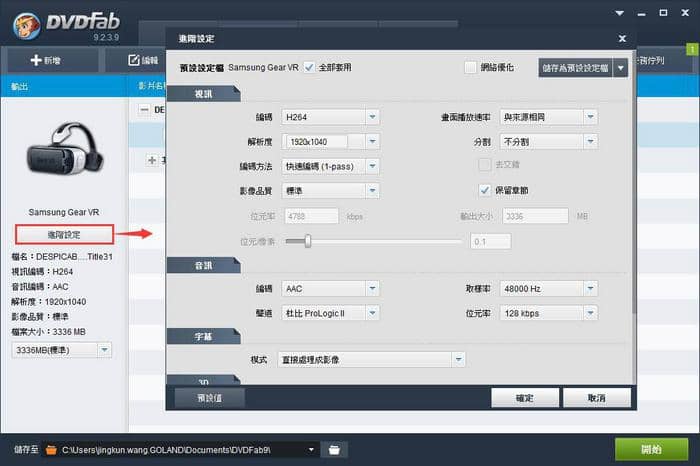Open the 取樣率 48000 Hz dropdown
The width and height of the screenshot is (700, 466).
tap(549, 289)
